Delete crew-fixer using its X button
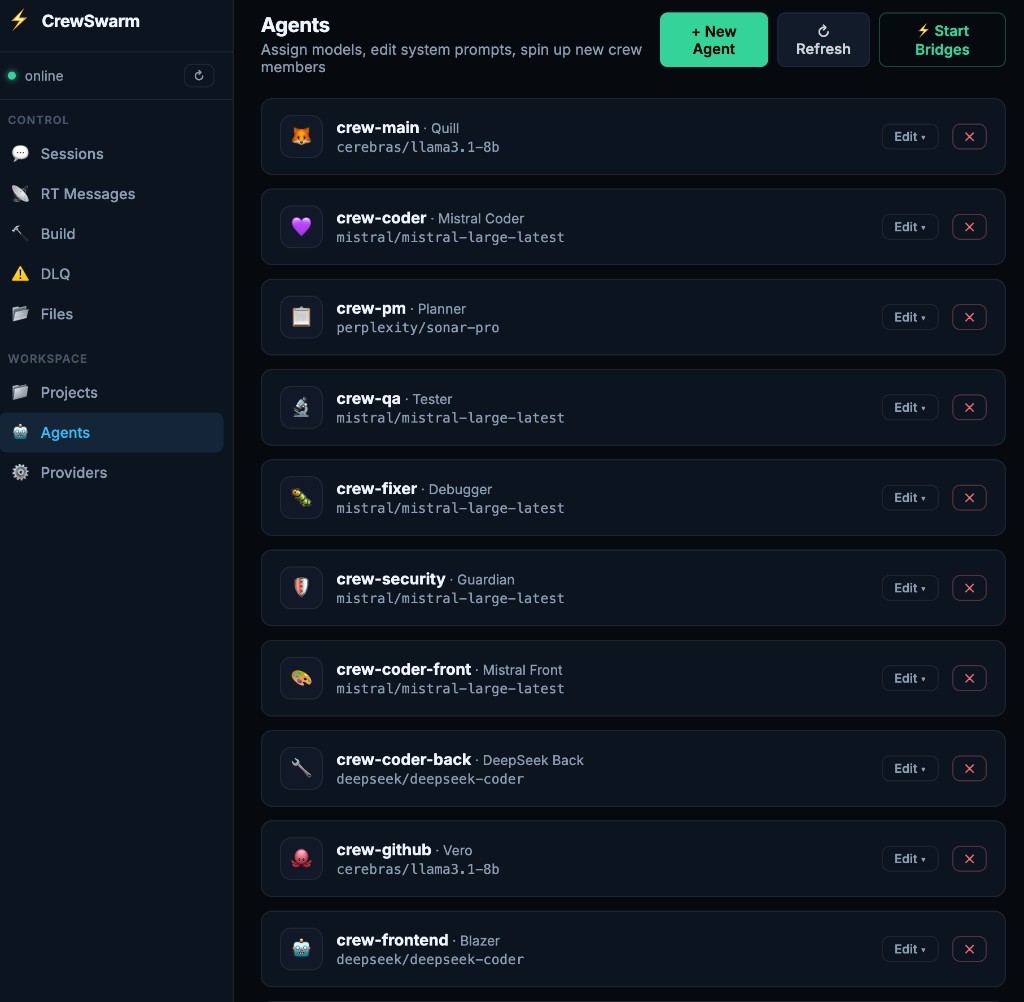Screen dimensions: 1024x1002 [x=968, y=497]
